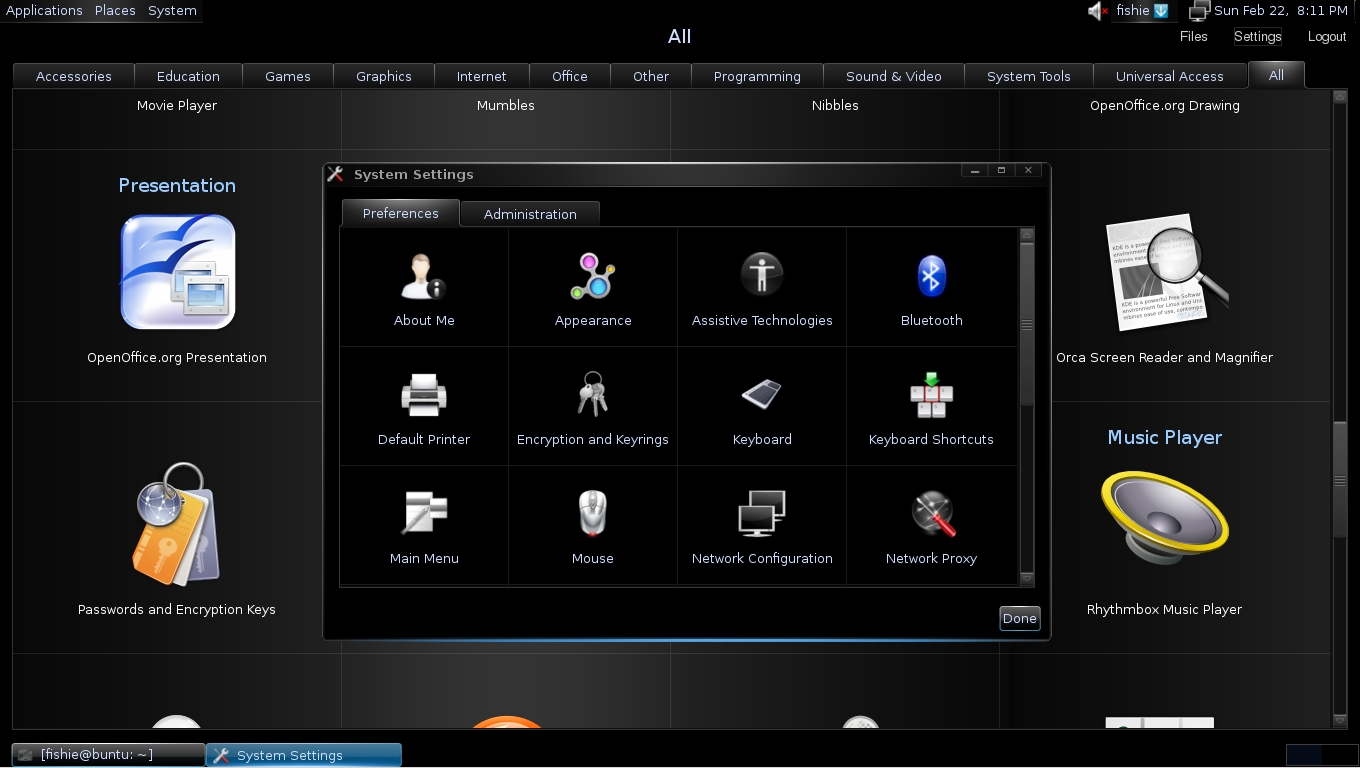Screen dimensions: 1360x768
Task: Open the About Me preferences icon
Action: click(x=424, y=277)
